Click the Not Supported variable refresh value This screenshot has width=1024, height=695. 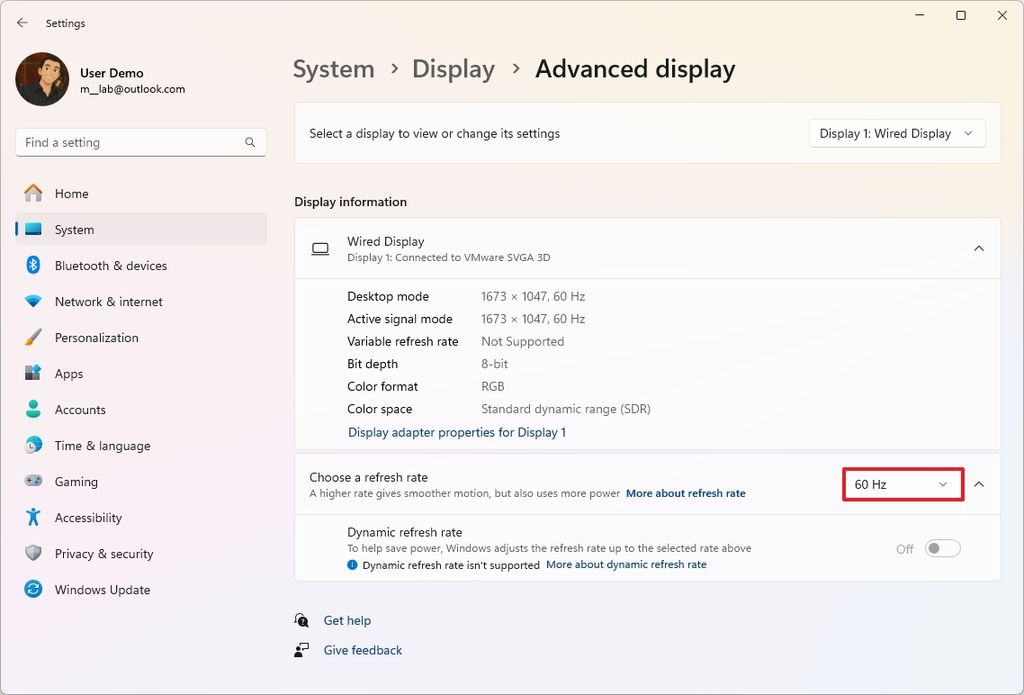(522, 342)
